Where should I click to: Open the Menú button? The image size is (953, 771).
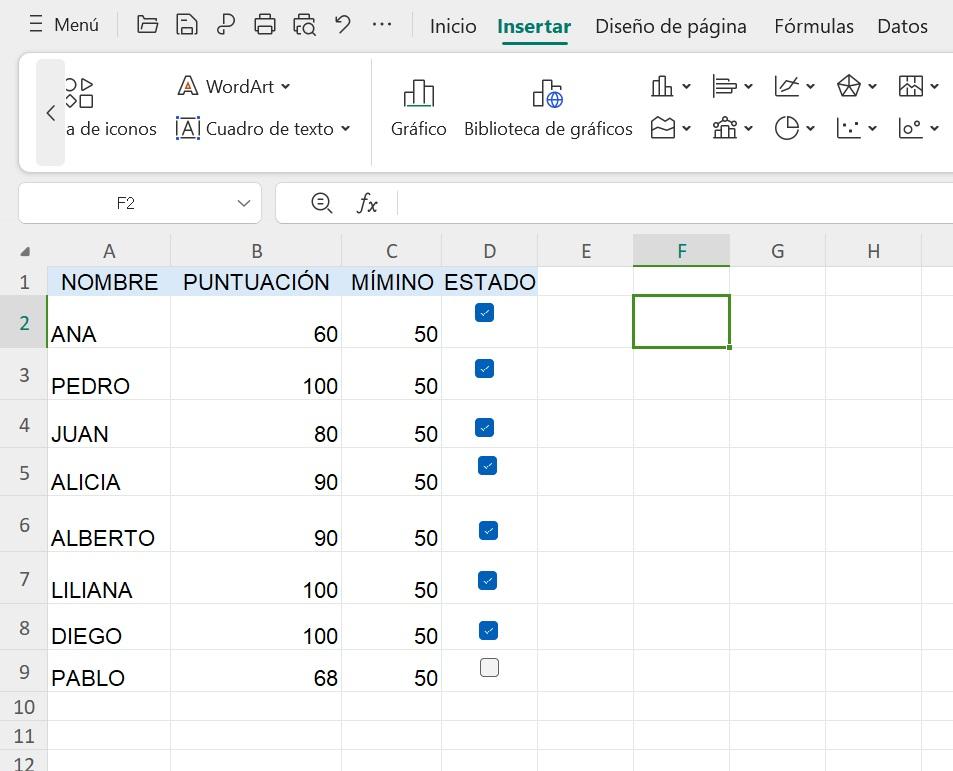coord(64,25)
